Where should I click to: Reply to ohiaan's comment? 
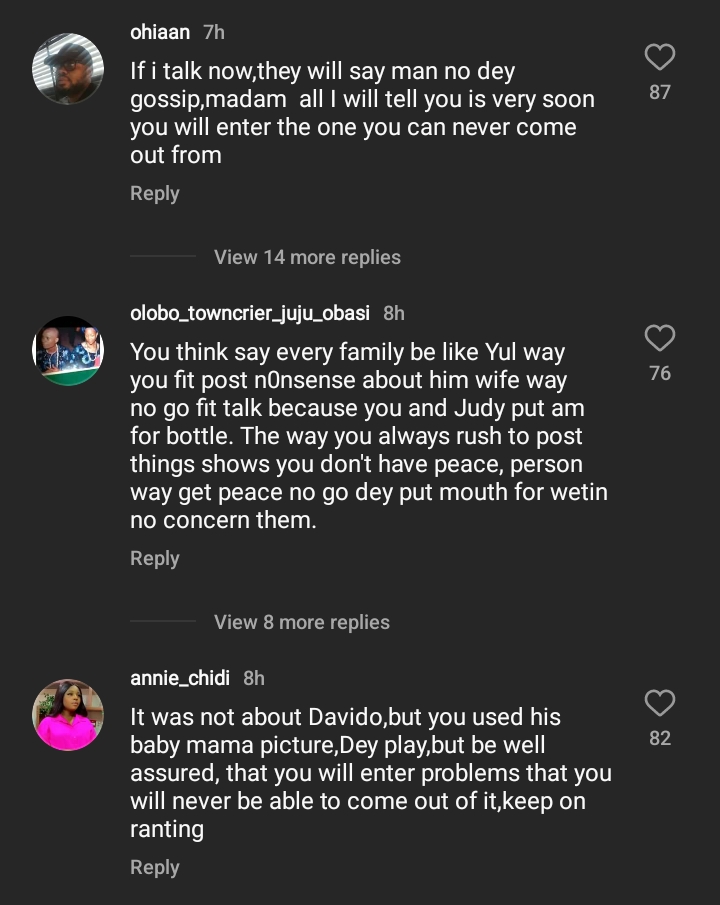155,193
